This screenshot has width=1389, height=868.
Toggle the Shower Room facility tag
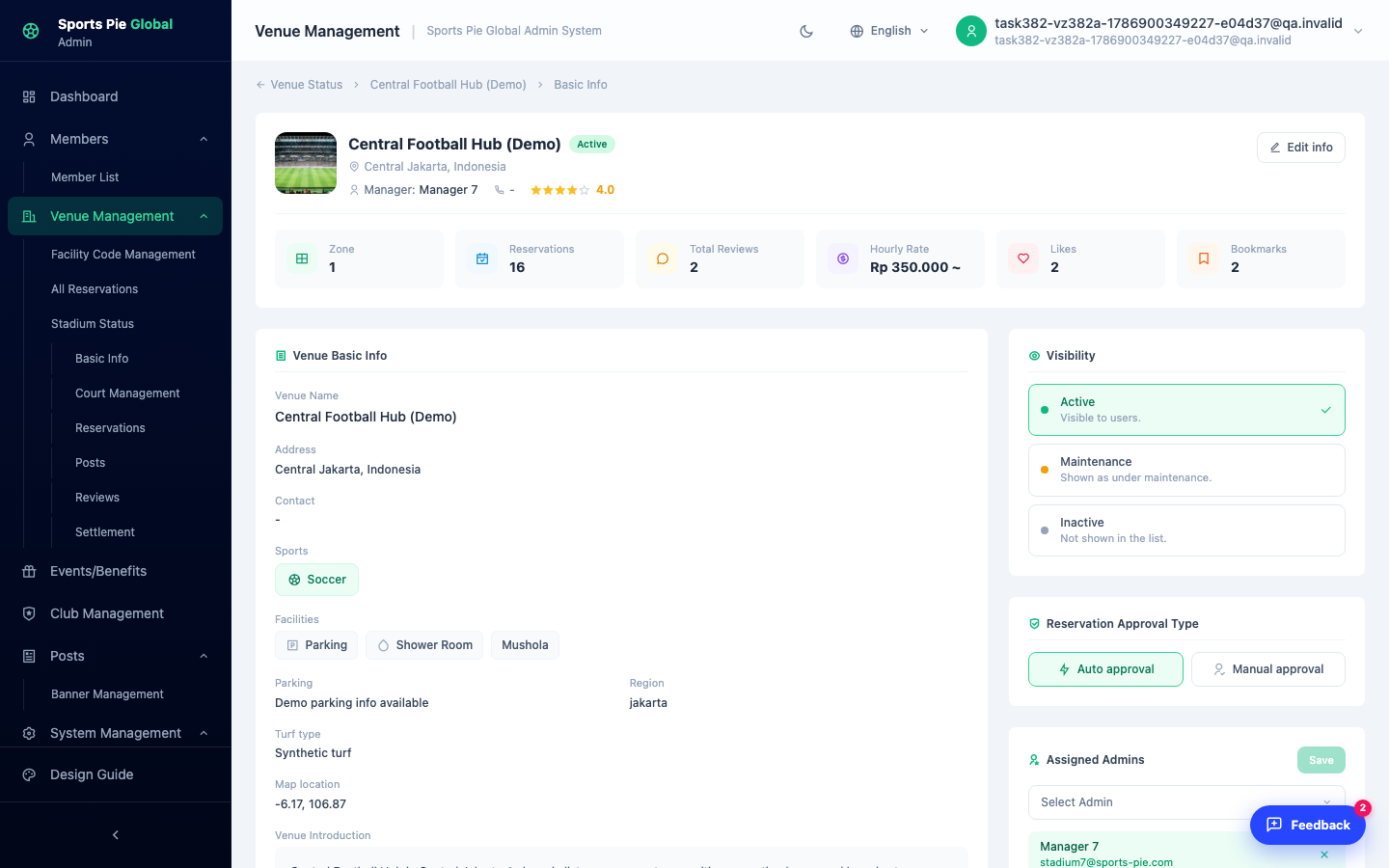coord(424,645)
